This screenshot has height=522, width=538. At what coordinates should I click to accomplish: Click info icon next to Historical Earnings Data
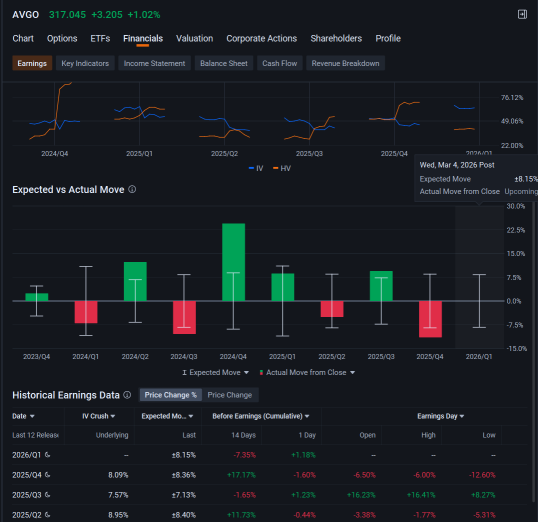click(x=127, y=395)
